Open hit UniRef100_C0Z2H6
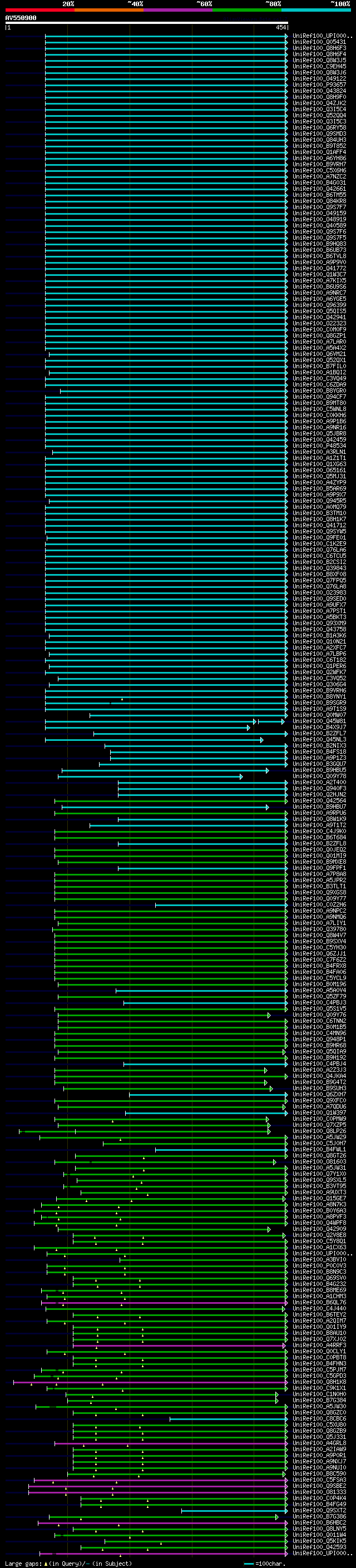Image resolution: width=356 pixels, height=1568 pixels. [319, 904]
